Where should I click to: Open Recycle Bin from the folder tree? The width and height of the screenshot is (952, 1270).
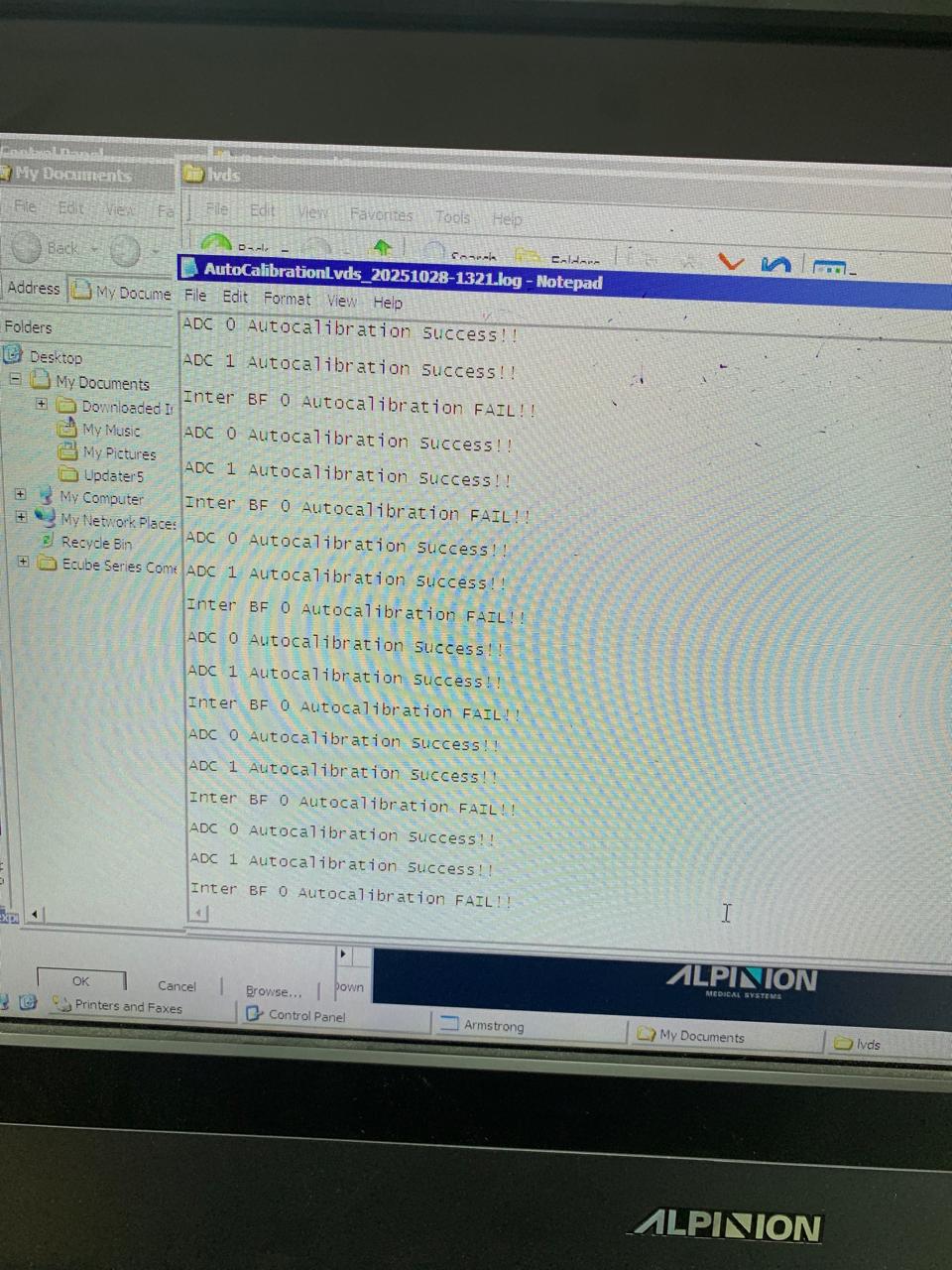[95, 543]
